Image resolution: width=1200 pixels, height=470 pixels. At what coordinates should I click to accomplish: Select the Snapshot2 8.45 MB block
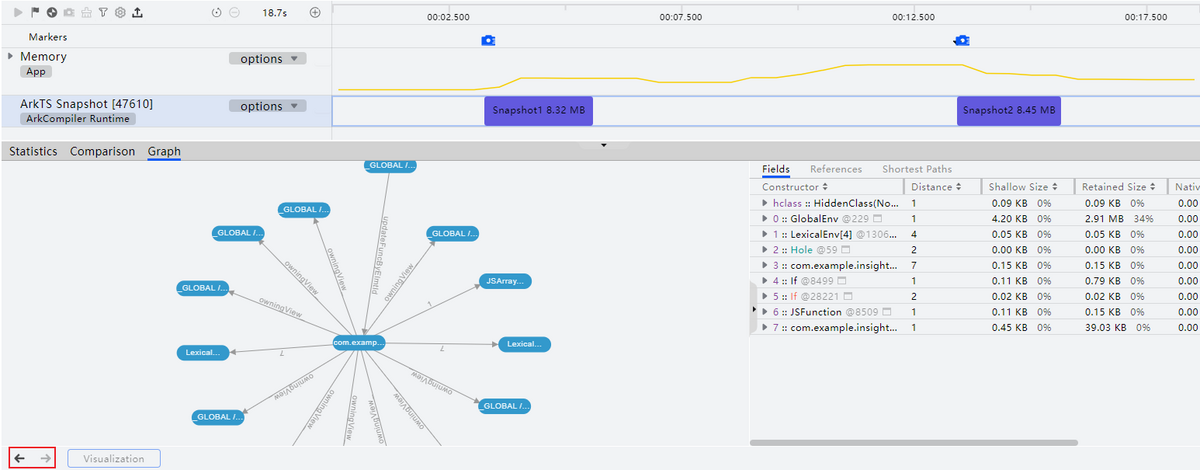[x=1008, y=111]
